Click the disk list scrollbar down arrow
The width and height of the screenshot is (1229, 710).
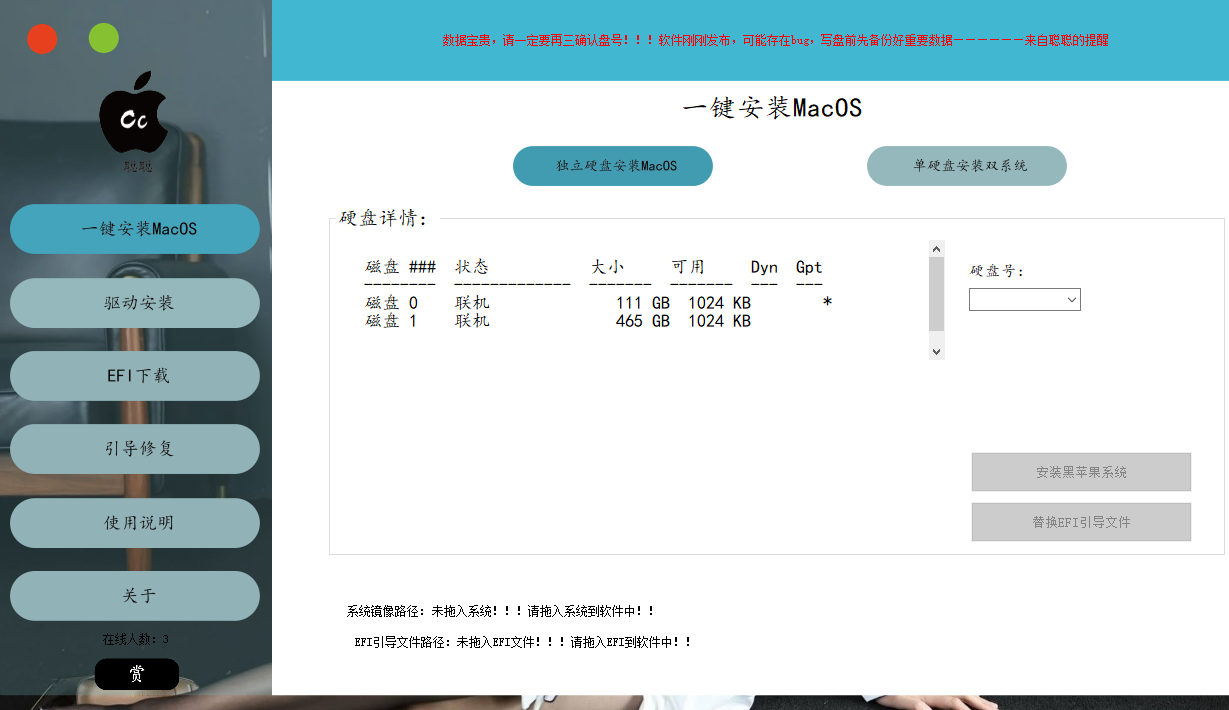(x=937, y=351)
